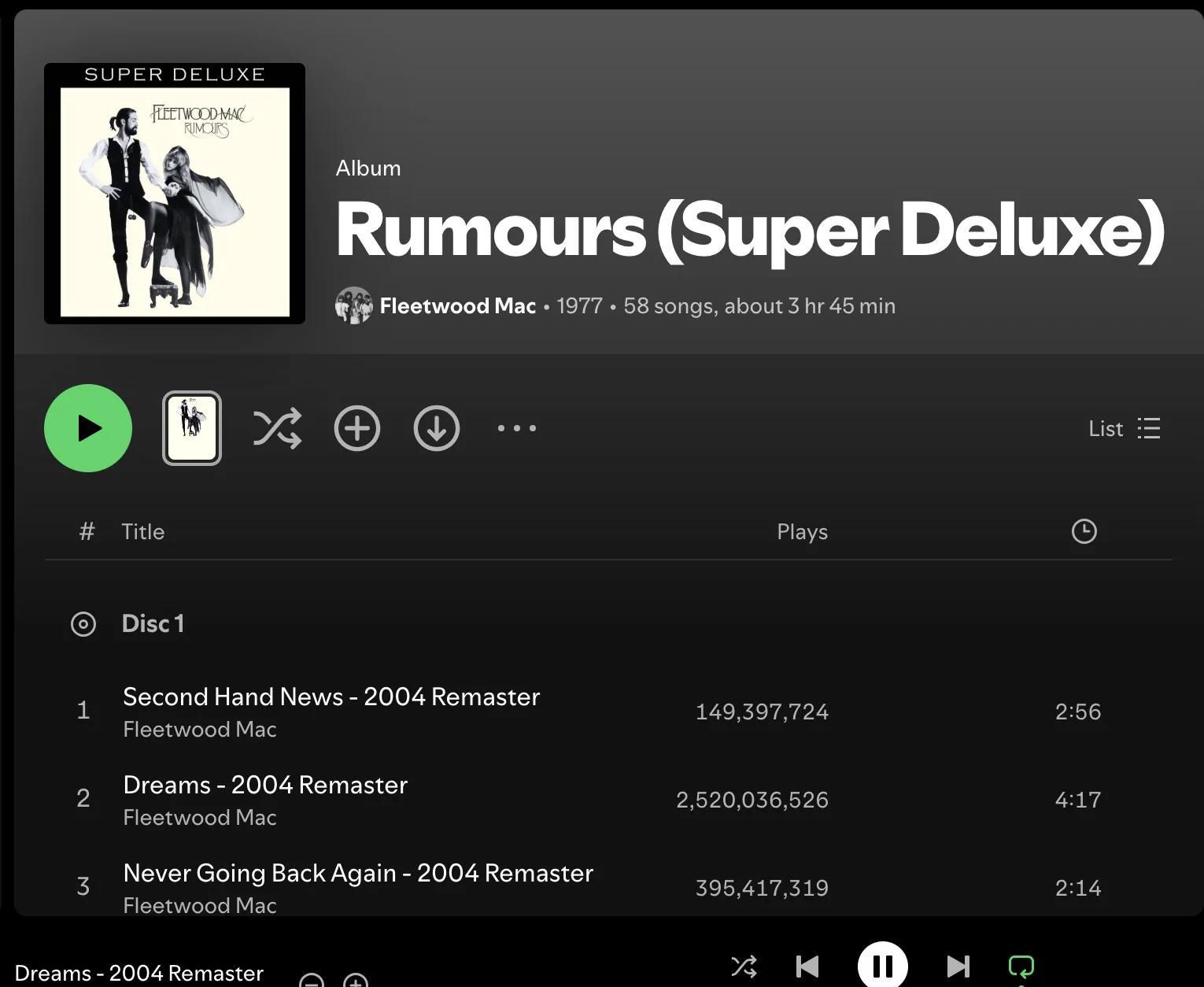Pause playback in the player bar

(x=883, y=965)
